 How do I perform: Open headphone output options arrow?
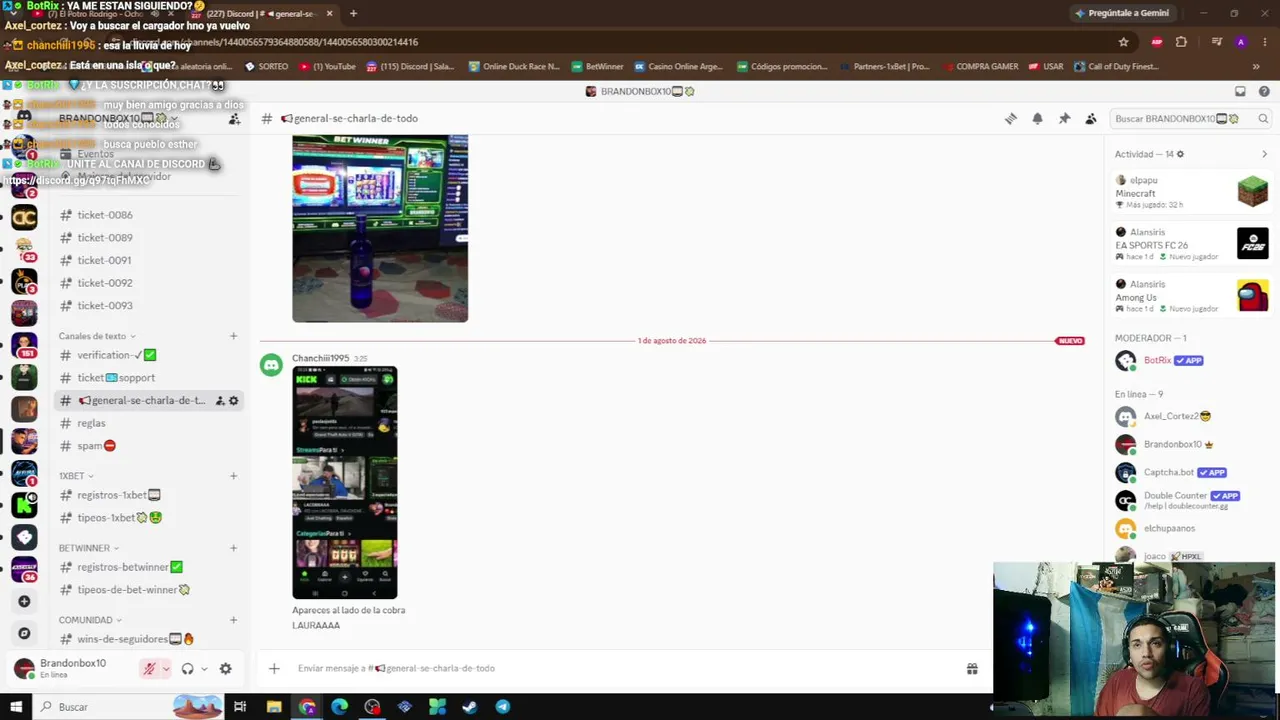(x=204, y=669)
